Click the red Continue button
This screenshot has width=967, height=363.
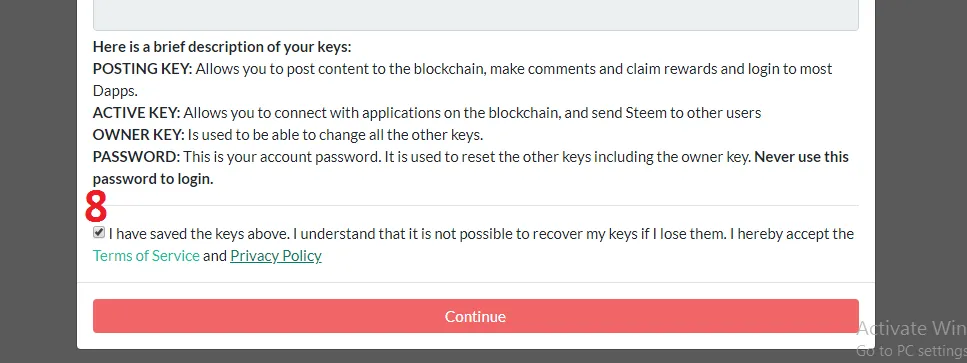[475, 316]
